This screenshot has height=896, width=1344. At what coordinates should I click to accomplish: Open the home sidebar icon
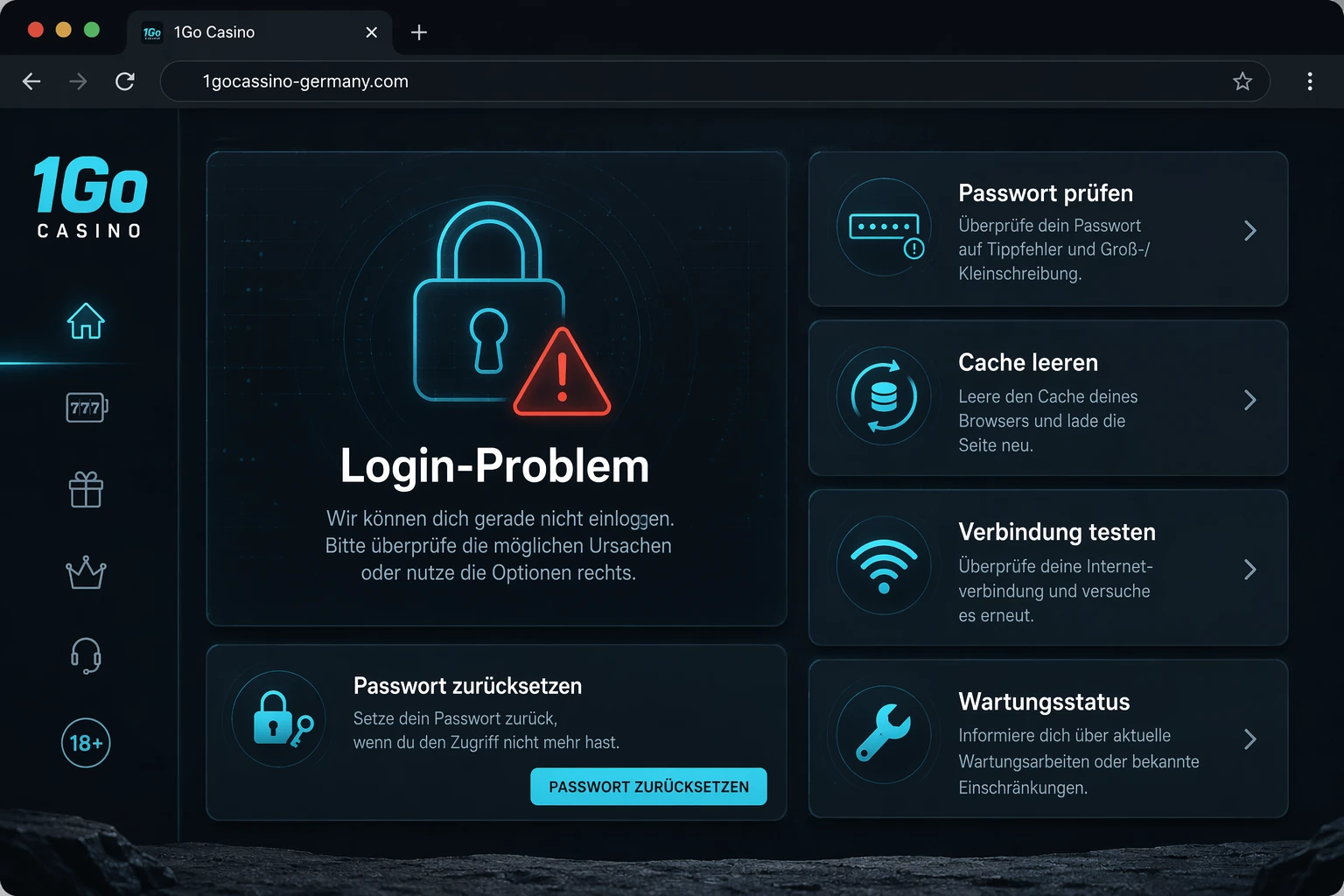pos(86,321)
